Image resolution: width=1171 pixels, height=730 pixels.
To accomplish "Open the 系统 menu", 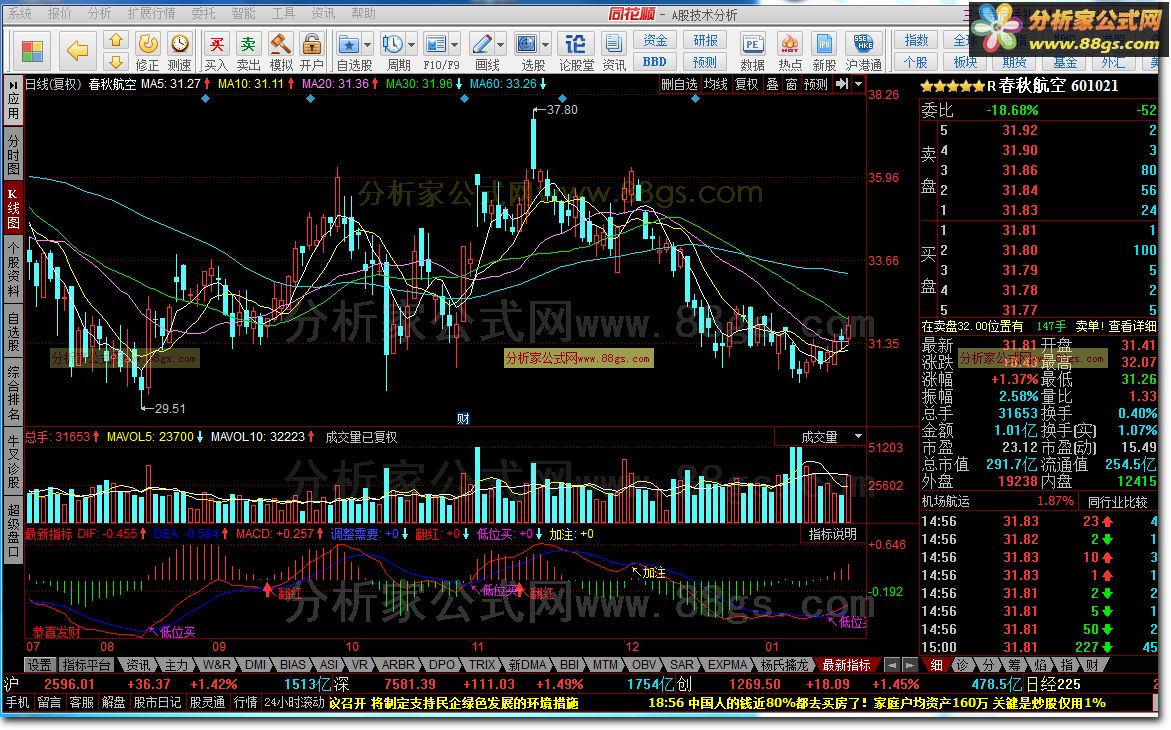I will (20, 13).
